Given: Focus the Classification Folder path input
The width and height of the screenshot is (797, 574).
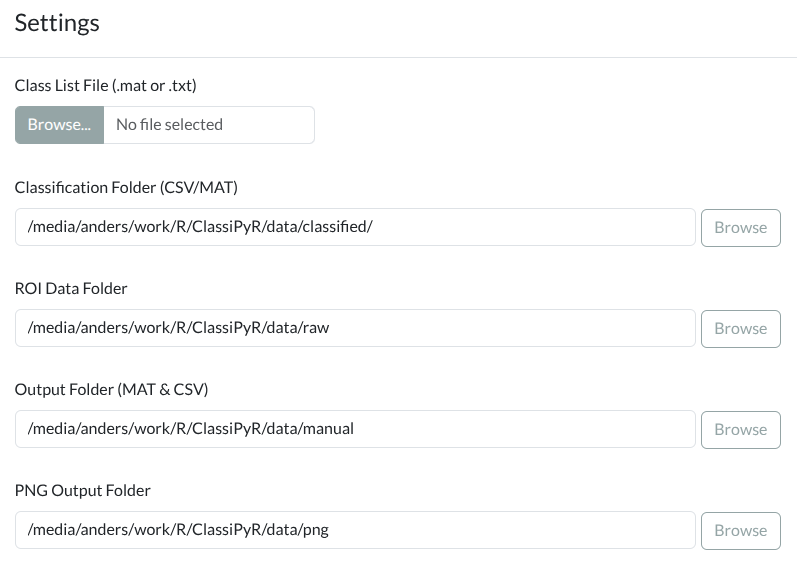Looking at the screenshot, I should tap(355, 227).
